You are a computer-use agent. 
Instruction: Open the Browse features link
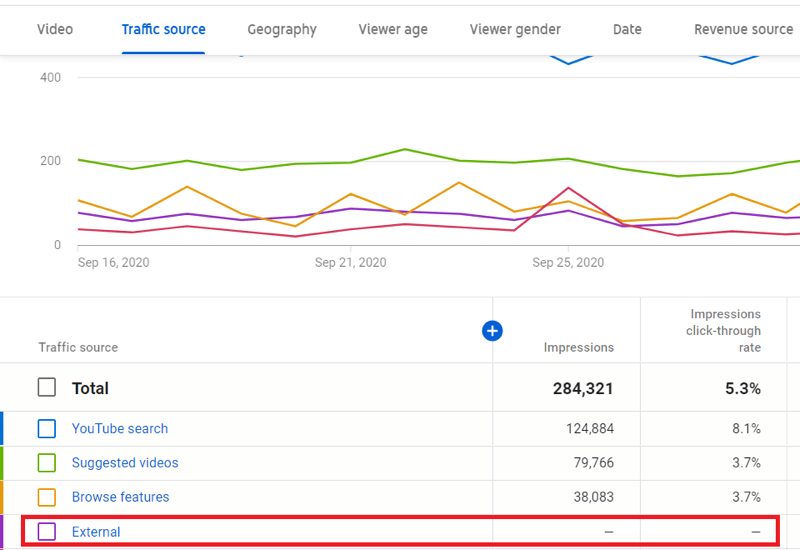point(120,497)
